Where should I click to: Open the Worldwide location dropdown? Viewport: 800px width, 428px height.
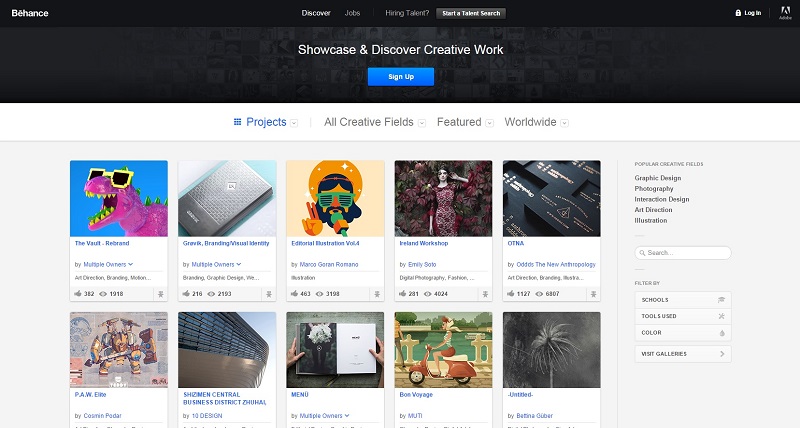point(537,122)
